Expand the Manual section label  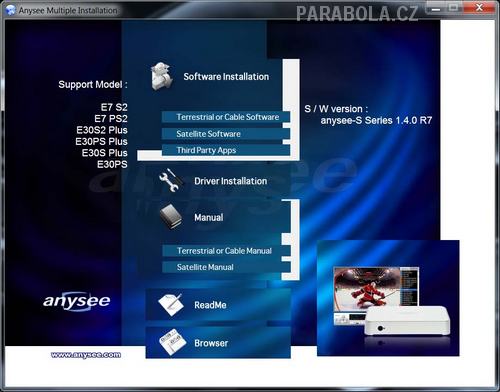[x=209, y=218]
